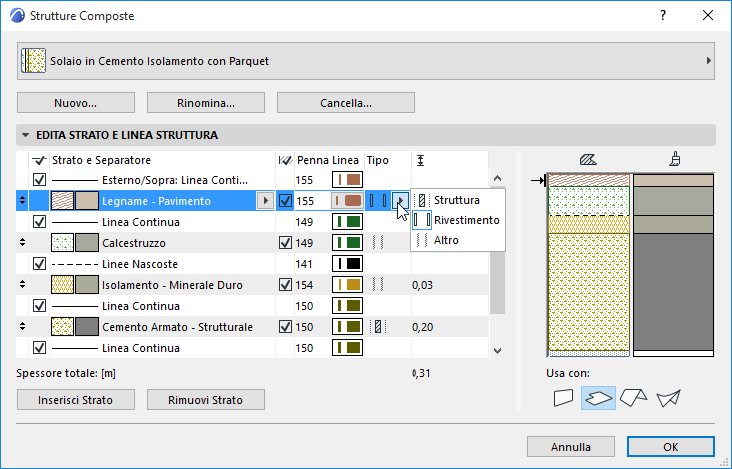732x469 pixels.
Task: Click the Rinomina button
Action: 206,103
